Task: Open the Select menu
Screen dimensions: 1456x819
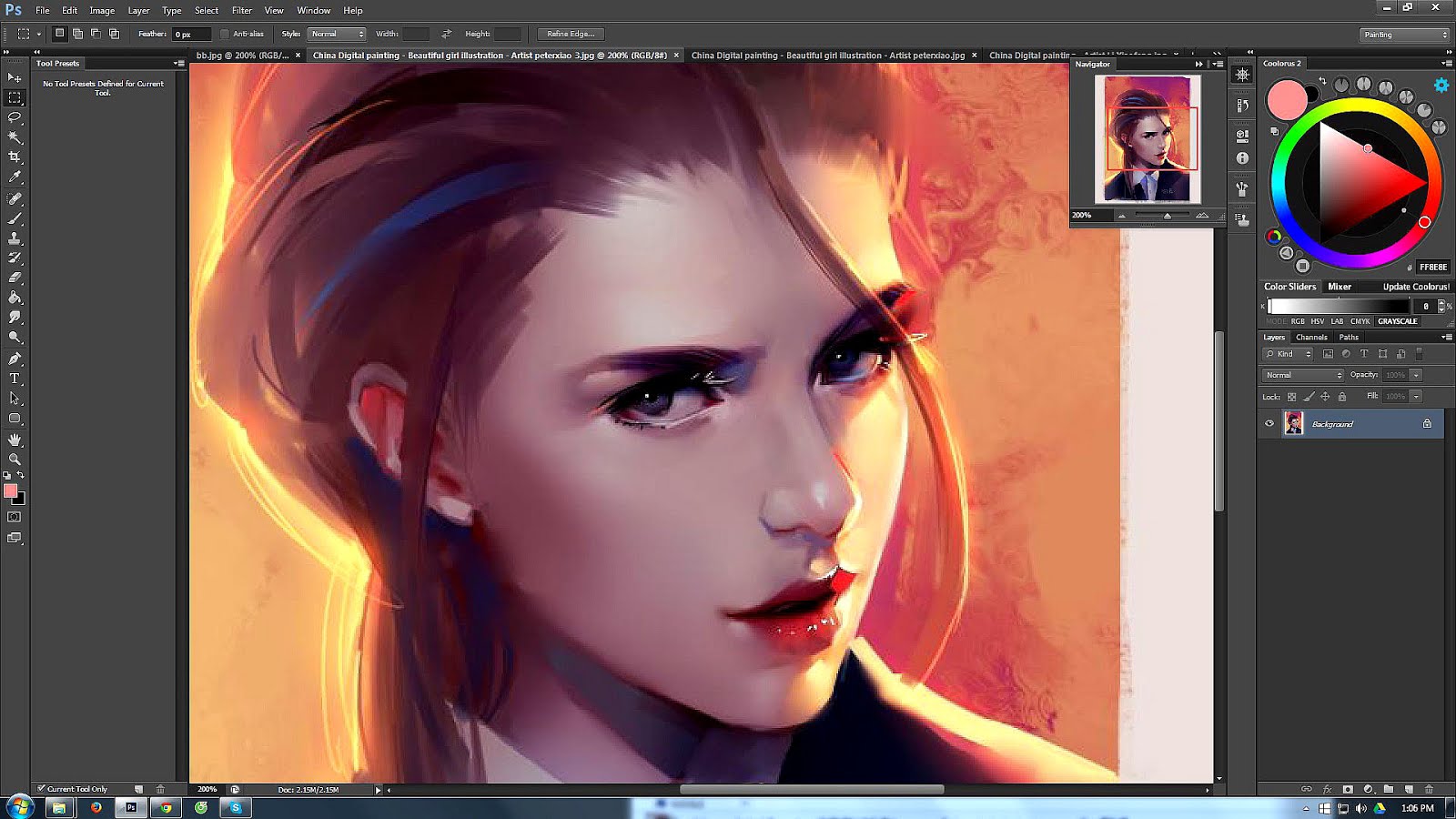Action: point(207,10)
